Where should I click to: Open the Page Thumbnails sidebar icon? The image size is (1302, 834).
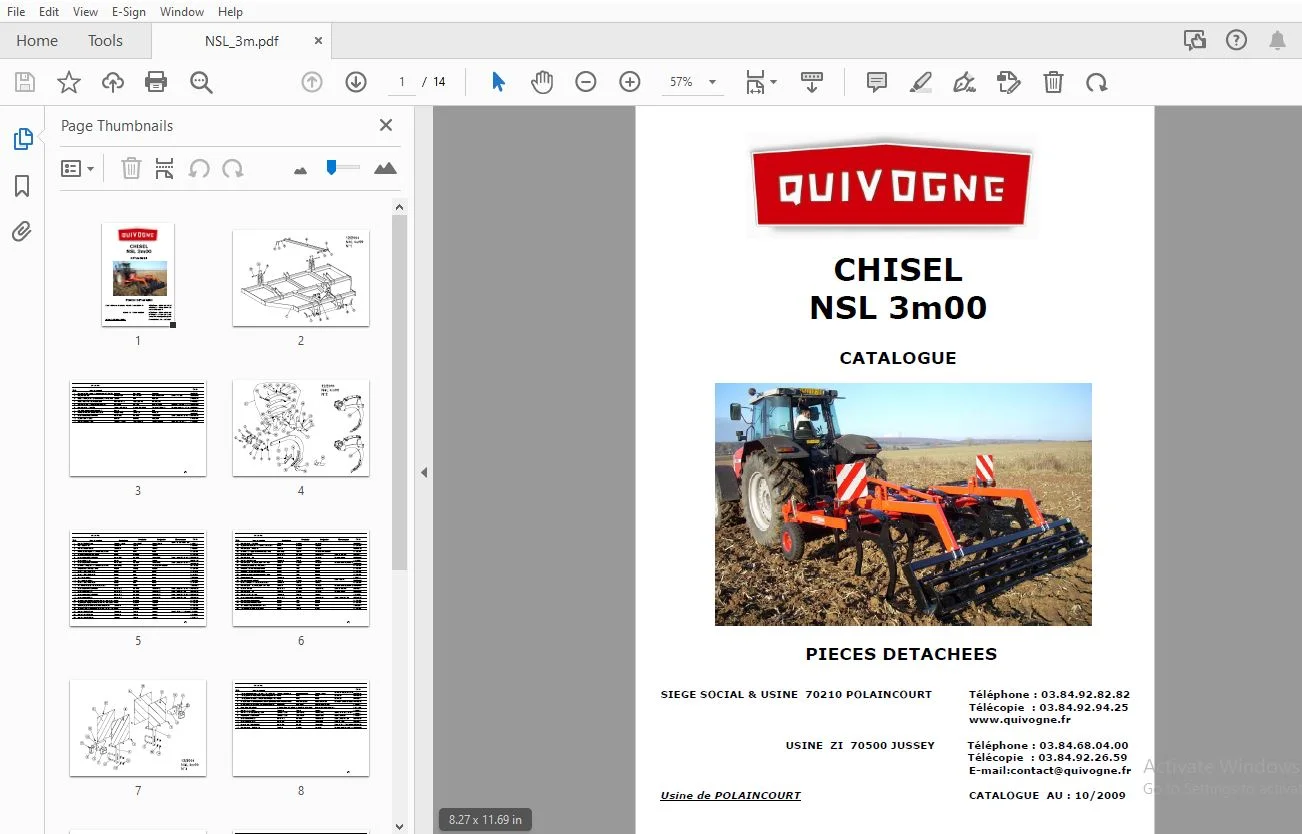coord(22,140)
